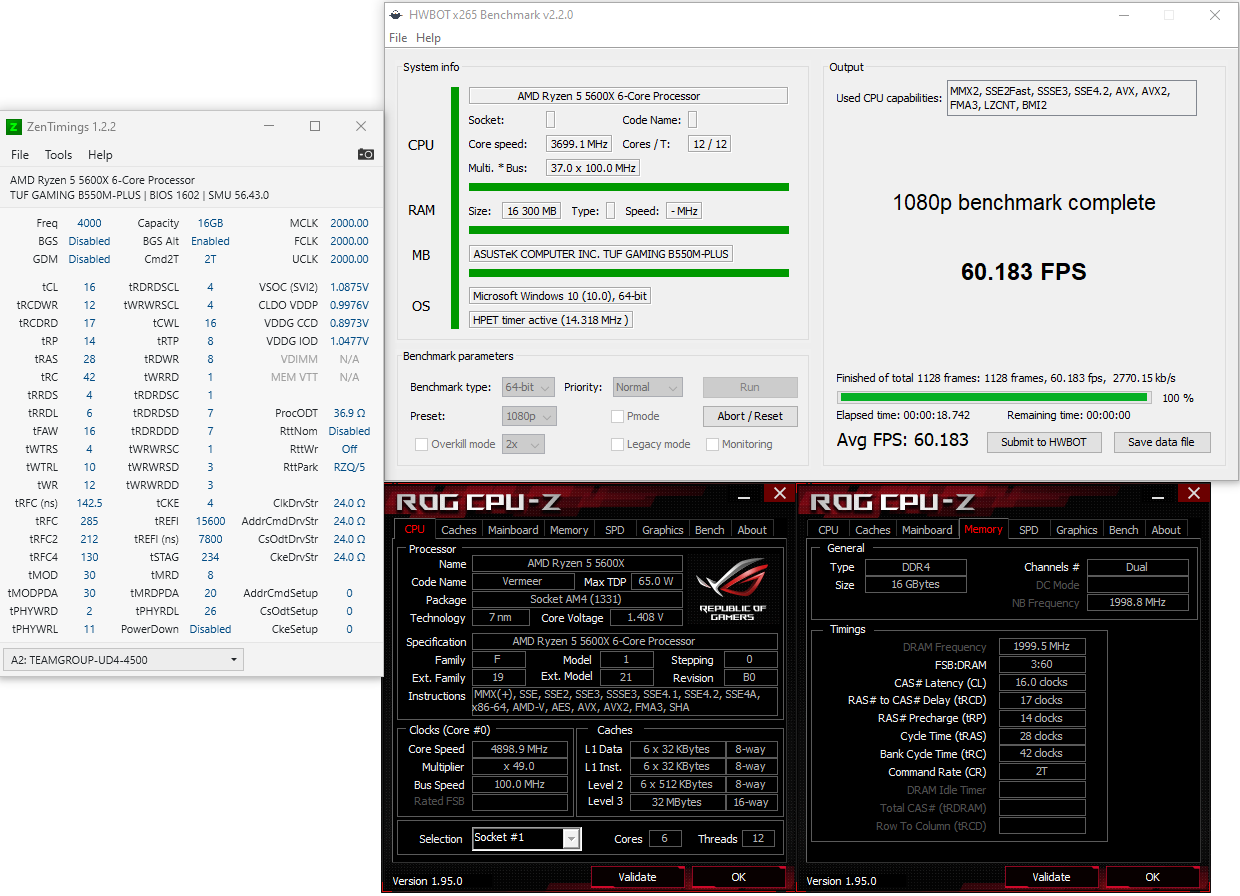The width and height of the screenshot is (1240, 896).
Task: Open Benchmark type 64-bit dropdown
Action: 529,387
